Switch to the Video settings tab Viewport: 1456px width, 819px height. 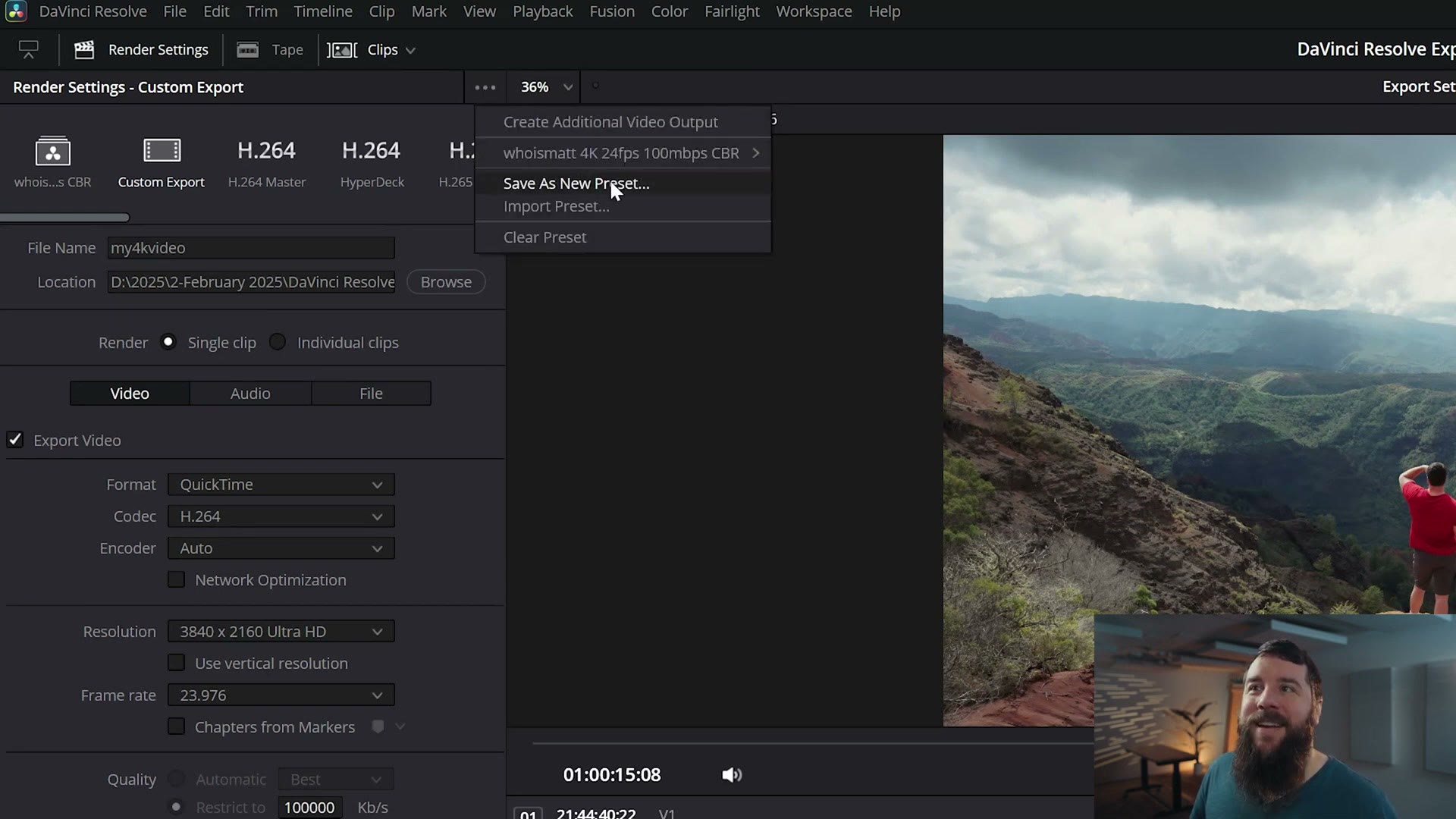click(130, 394)
